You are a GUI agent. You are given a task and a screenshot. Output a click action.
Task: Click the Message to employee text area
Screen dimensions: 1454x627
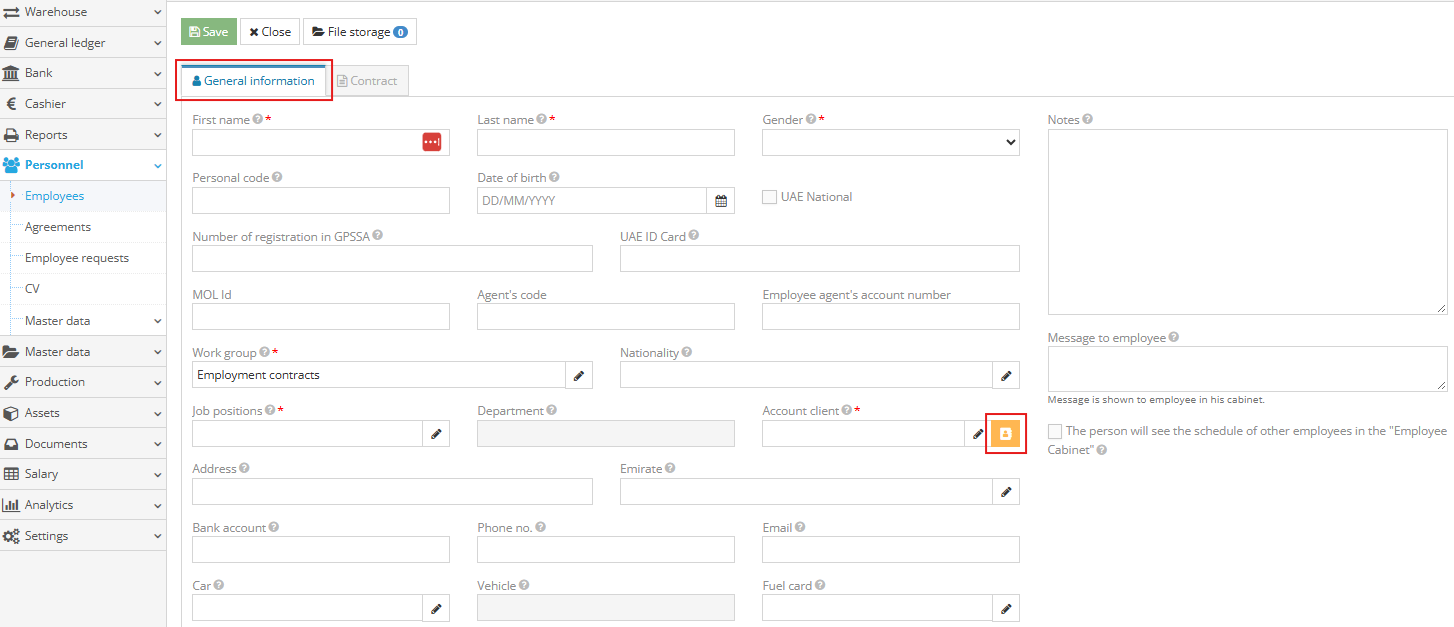tap(1247, 369)
